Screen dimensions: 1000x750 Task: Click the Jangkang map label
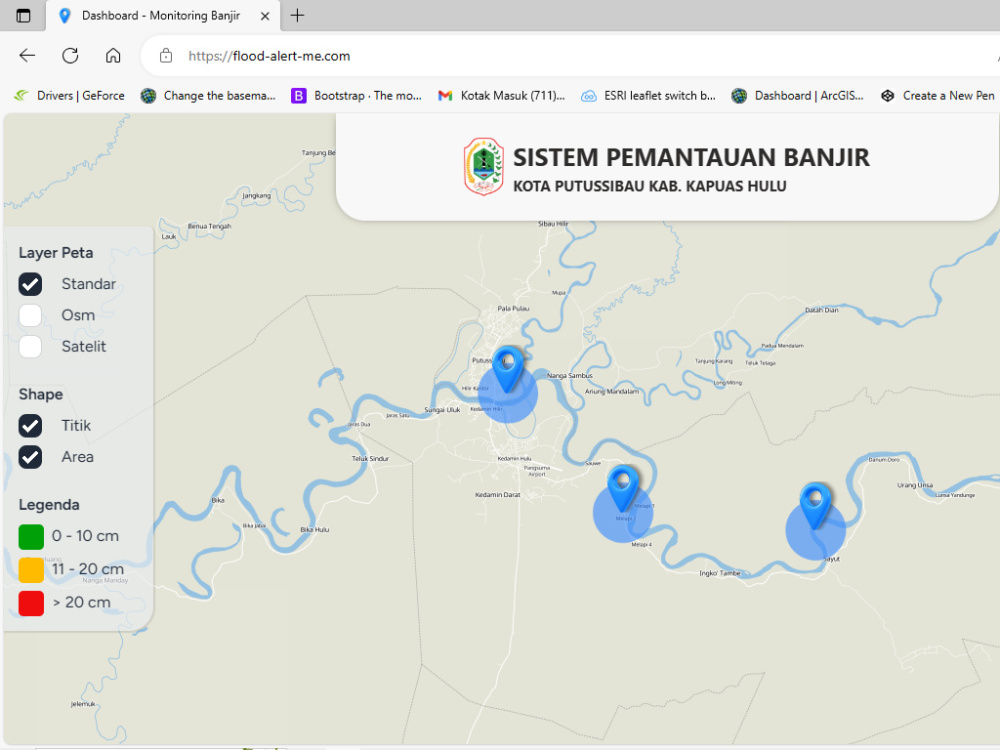[x=256, y=195]
